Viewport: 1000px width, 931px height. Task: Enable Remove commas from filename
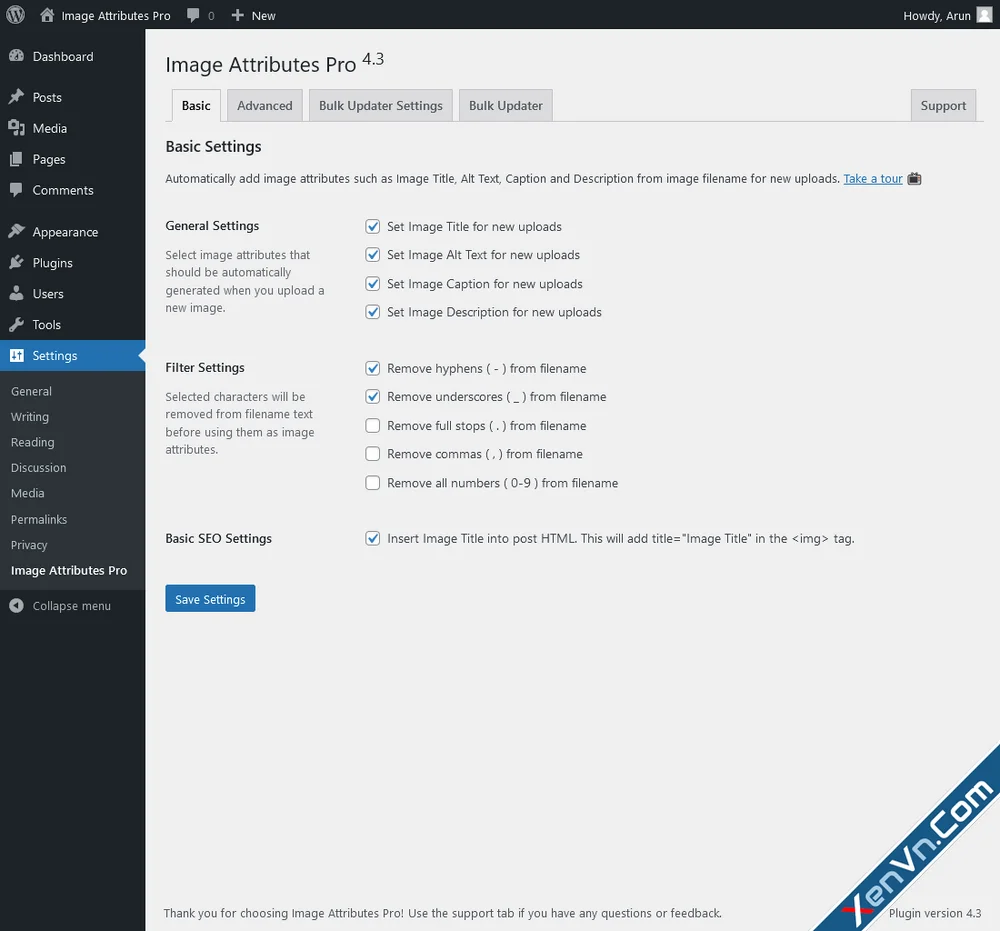click(372, 454)
